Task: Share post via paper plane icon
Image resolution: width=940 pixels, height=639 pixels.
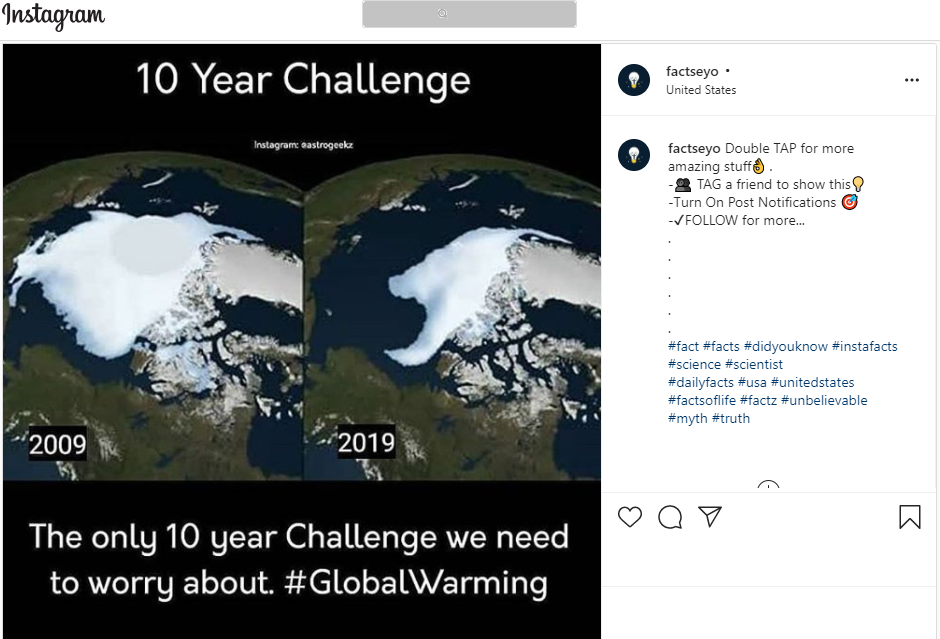Action: [710, 516]
